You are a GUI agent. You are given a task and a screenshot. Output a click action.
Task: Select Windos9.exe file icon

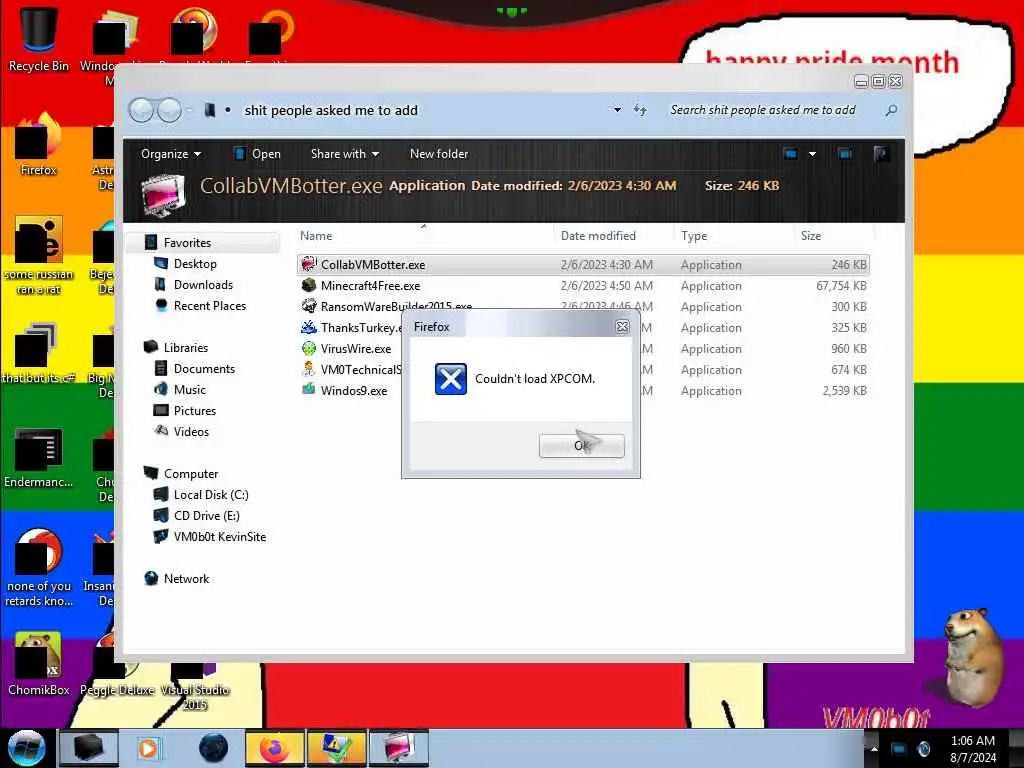(x=308, y=390)
